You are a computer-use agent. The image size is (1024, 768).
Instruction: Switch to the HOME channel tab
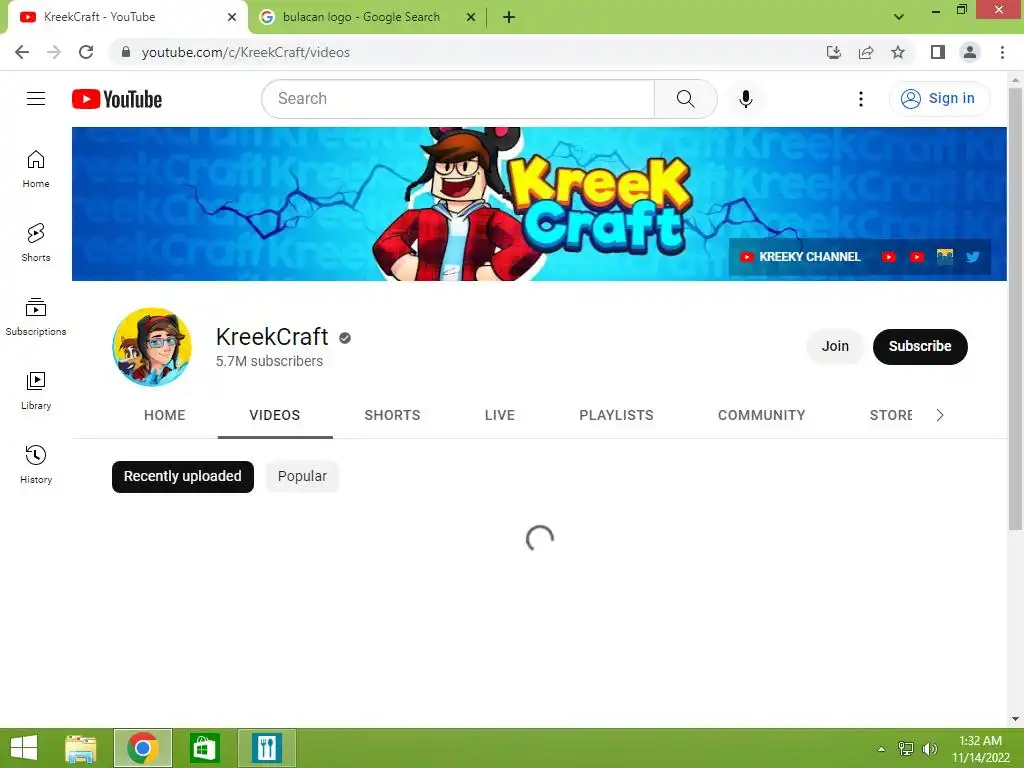pos(165,415)
